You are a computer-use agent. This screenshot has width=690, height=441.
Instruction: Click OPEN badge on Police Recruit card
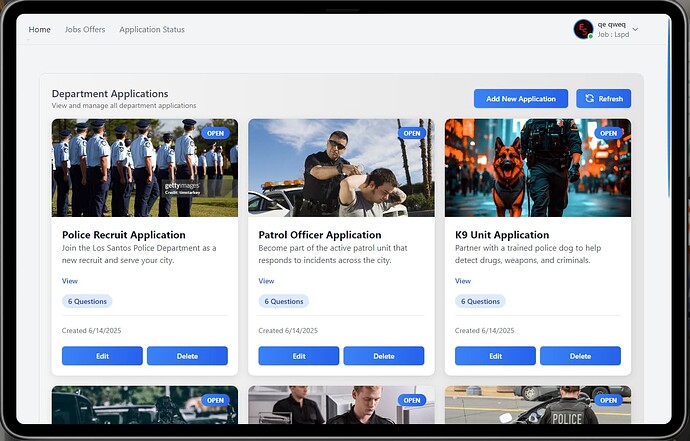tap(216, 133)
